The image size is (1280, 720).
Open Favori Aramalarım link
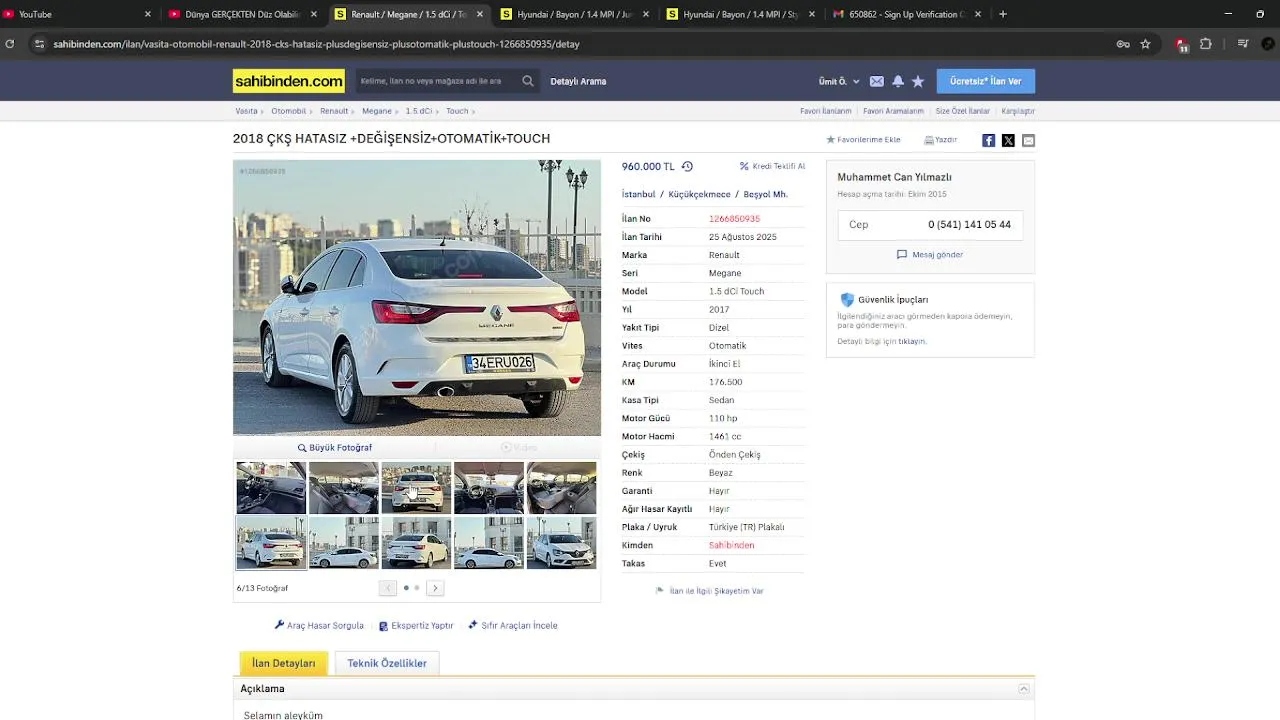[x=893, y=111]
